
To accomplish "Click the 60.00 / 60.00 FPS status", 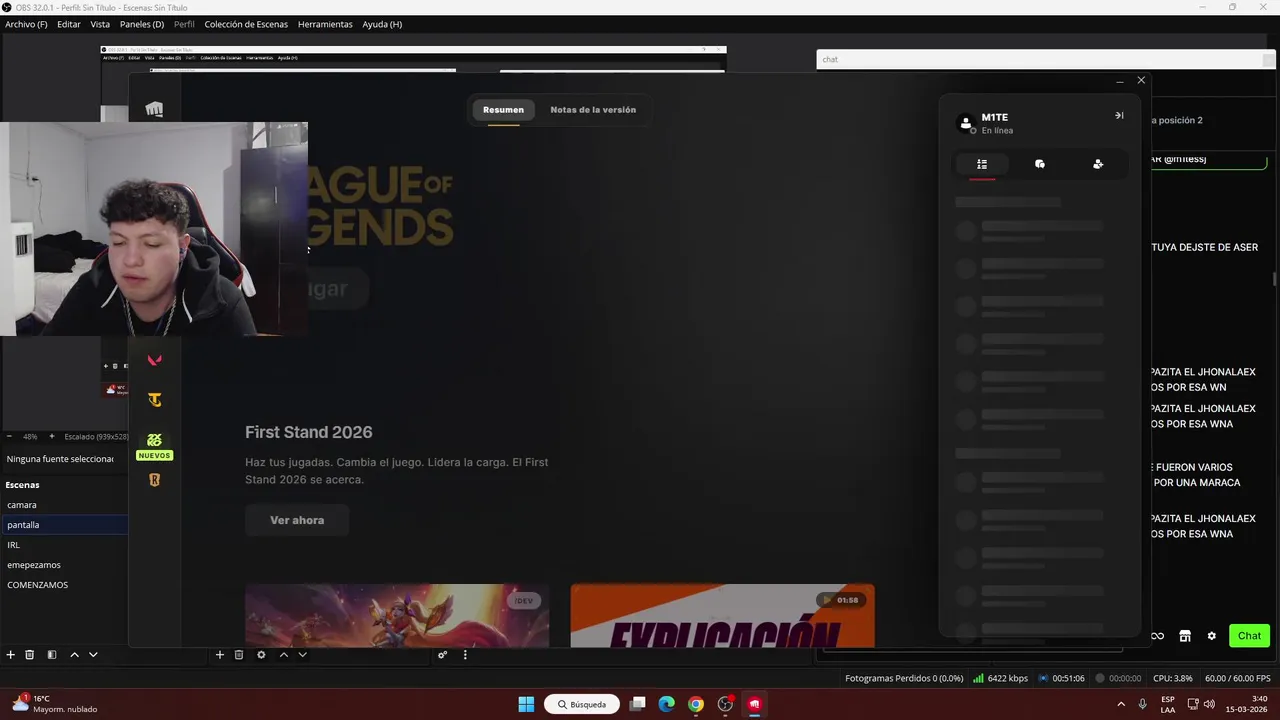I will [1240, 678].
